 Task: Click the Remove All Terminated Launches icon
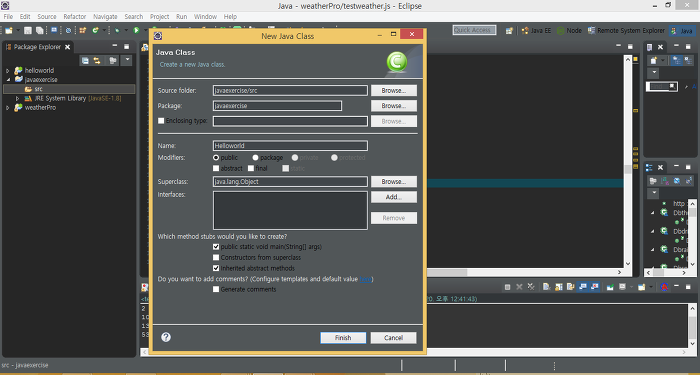coord(531,287)
